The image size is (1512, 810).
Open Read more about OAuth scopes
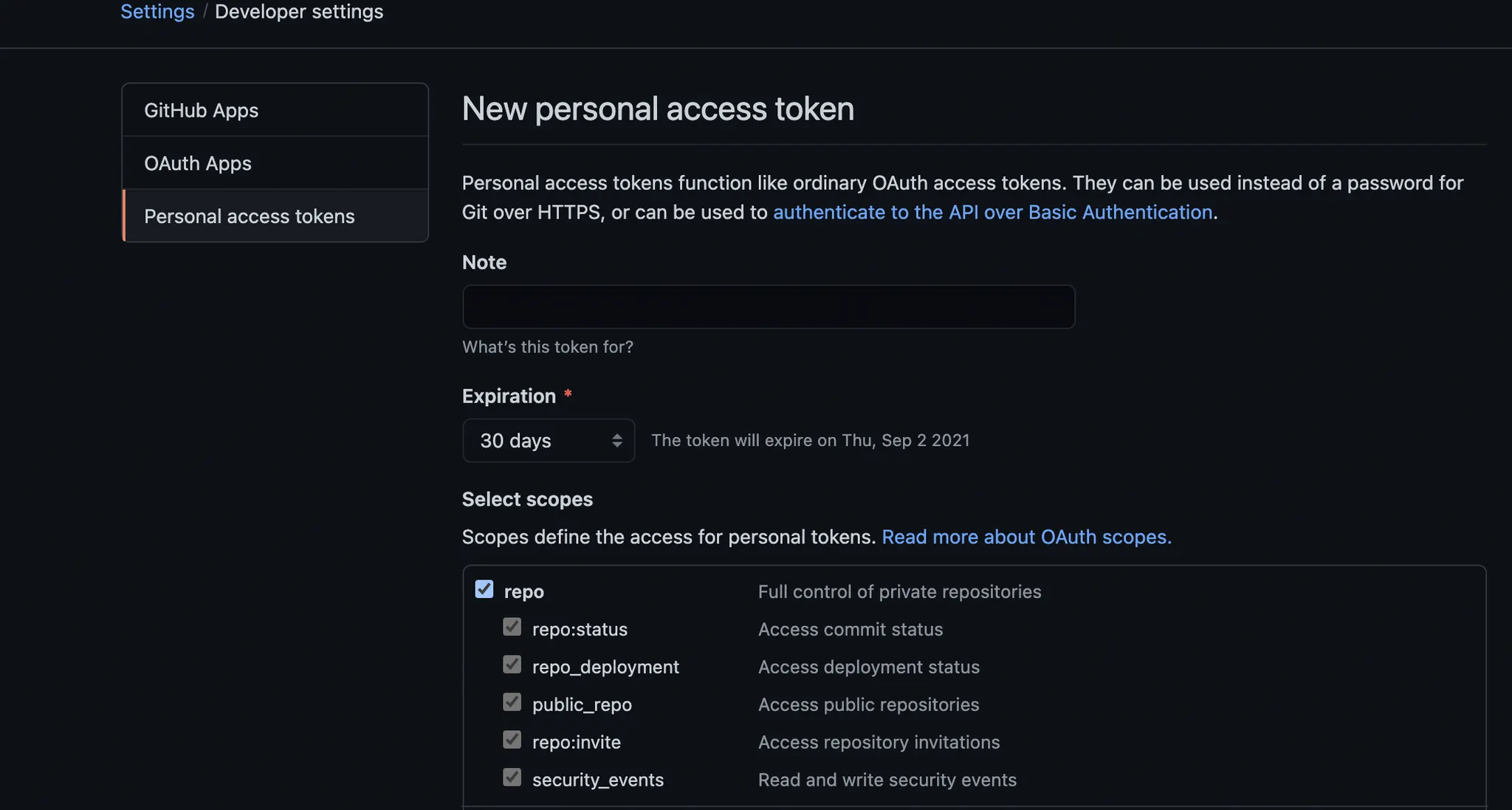[x=1026, y=537]
